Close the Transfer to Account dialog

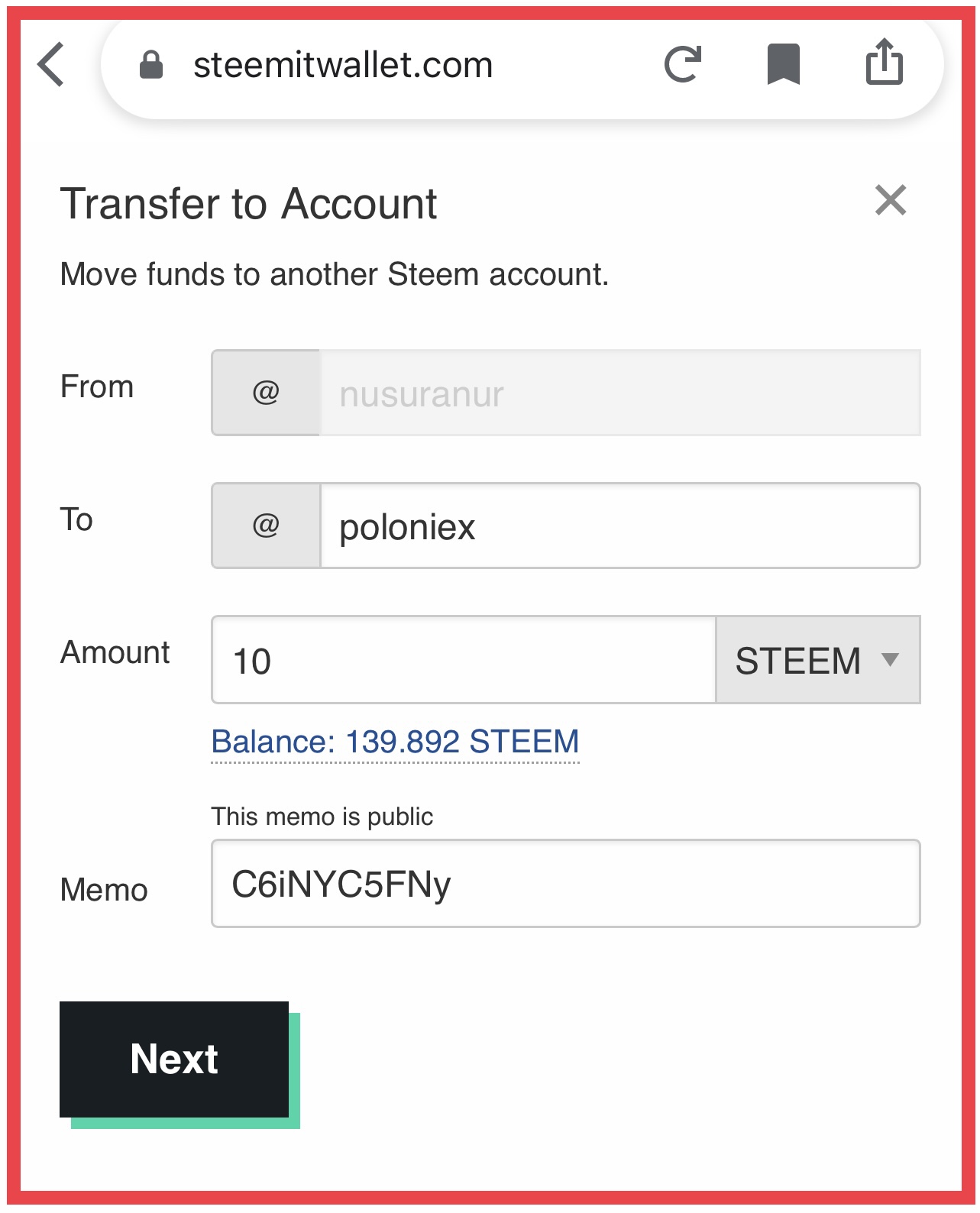point(890,201)
